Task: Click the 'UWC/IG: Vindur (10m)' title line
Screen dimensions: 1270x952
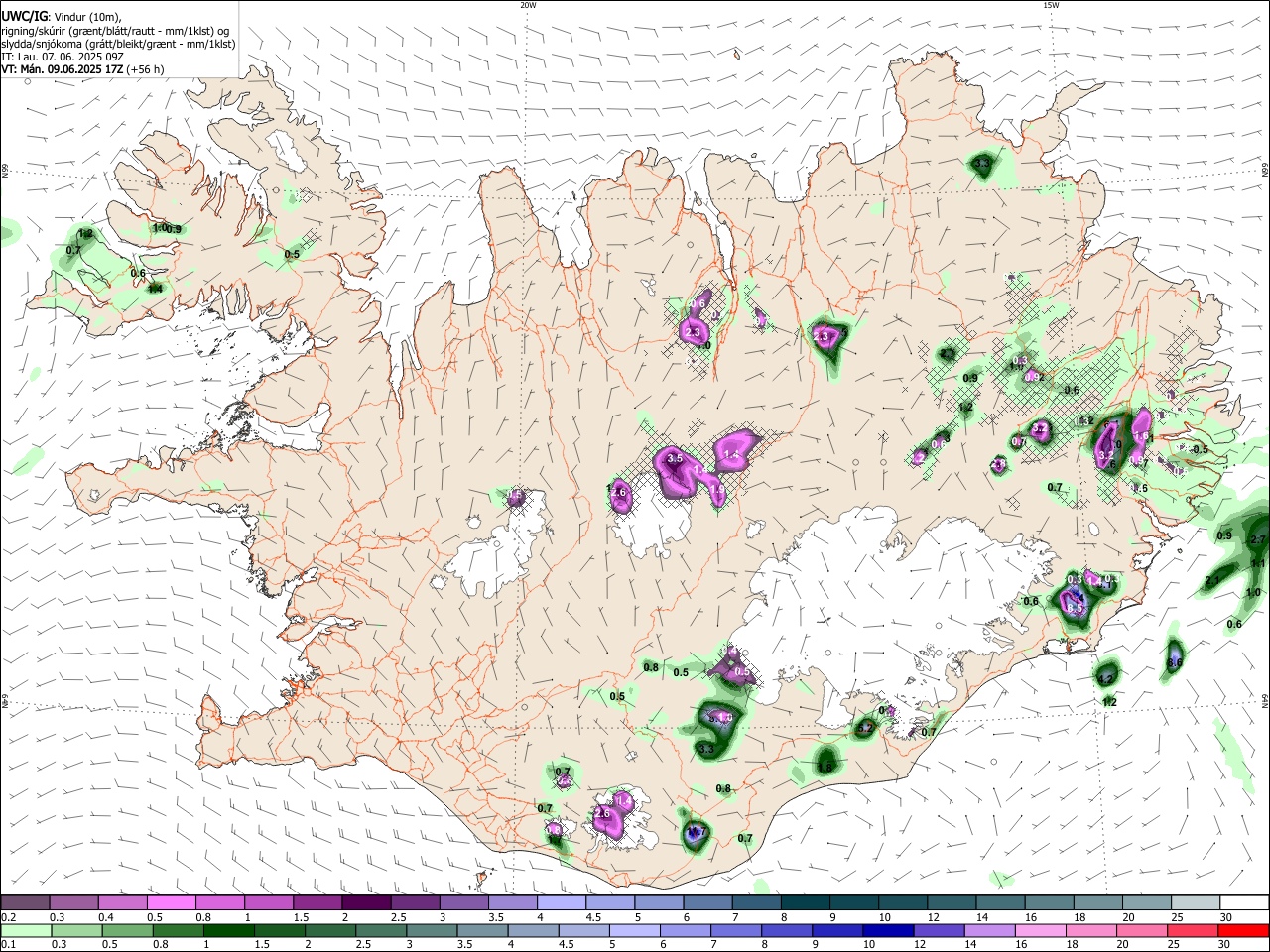Action: [61, 16]
